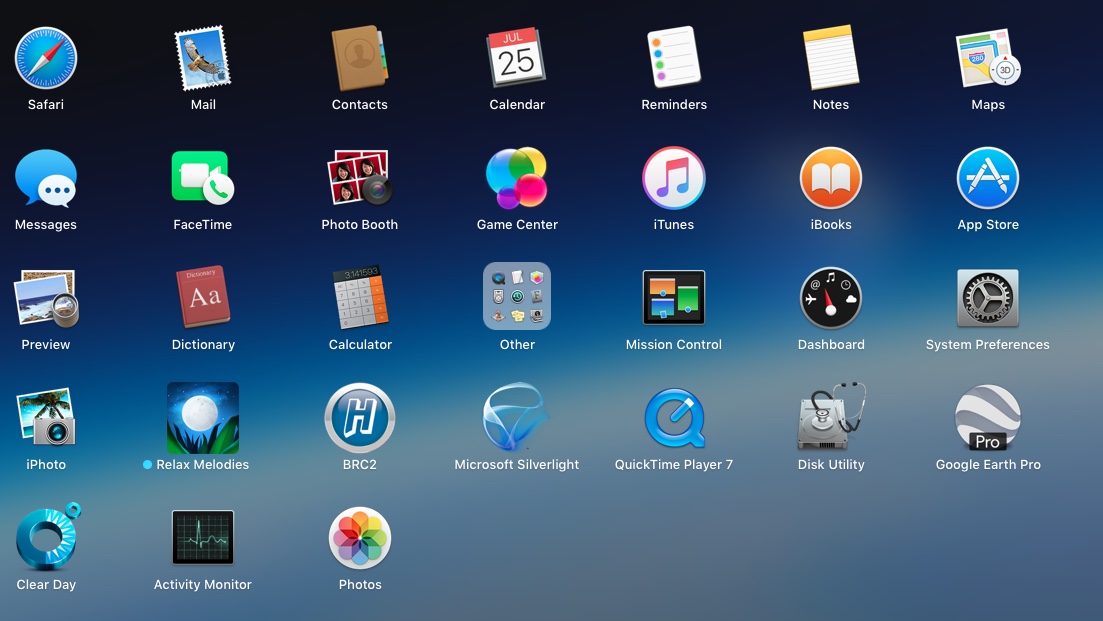Launch the QuickTime Player 7 icon
This screenshot has width=1103, height=621.
[675, 418]
